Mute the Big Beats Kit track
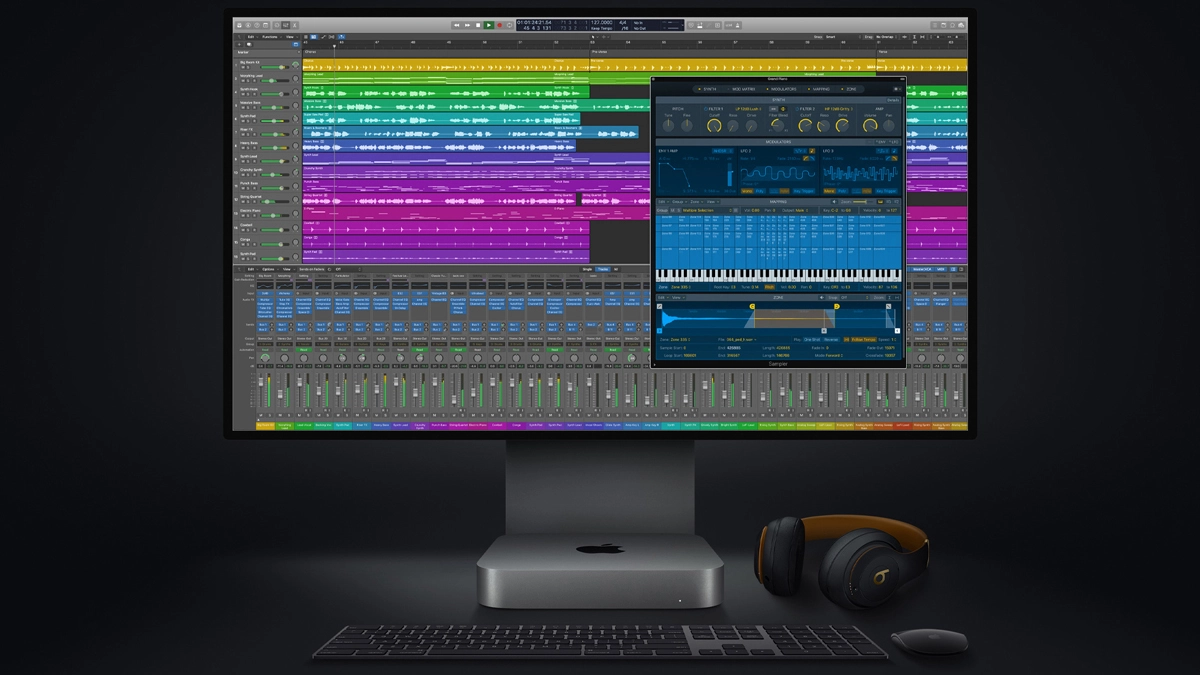 tap(243, 67)
